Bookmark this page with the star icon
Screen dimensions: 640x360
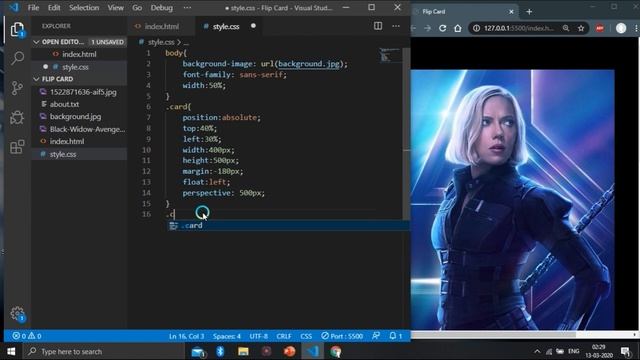[x=581, y=28]
